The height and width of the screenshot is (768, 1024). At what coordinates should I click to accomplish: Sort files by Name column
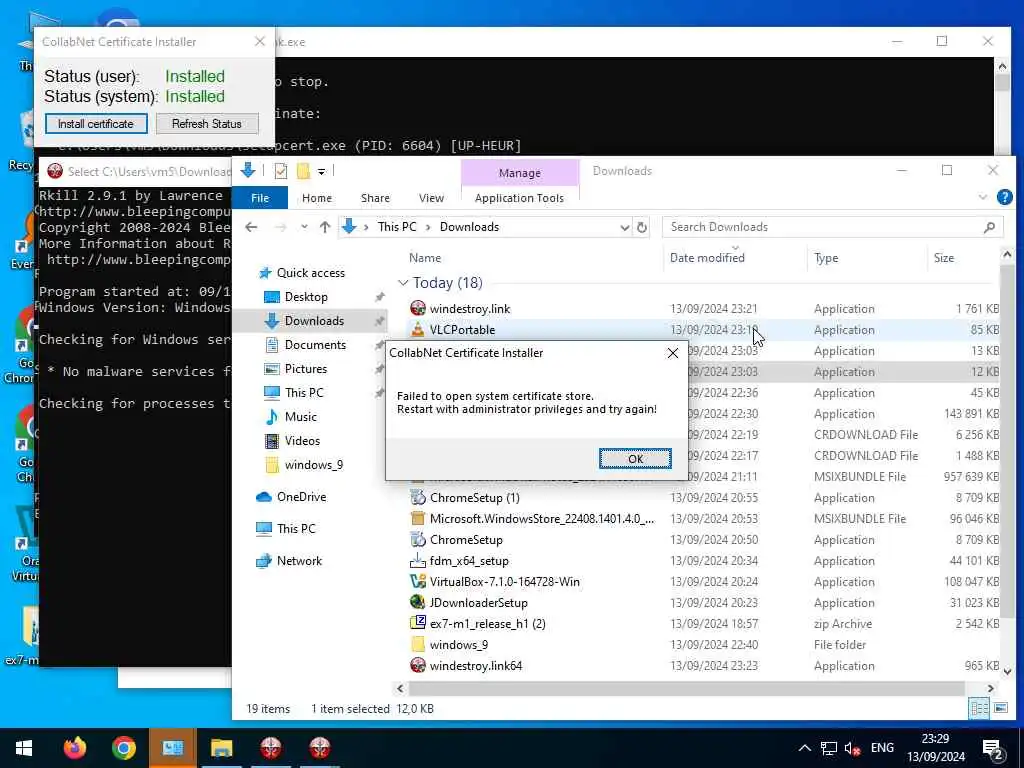(x=425, y=258)
